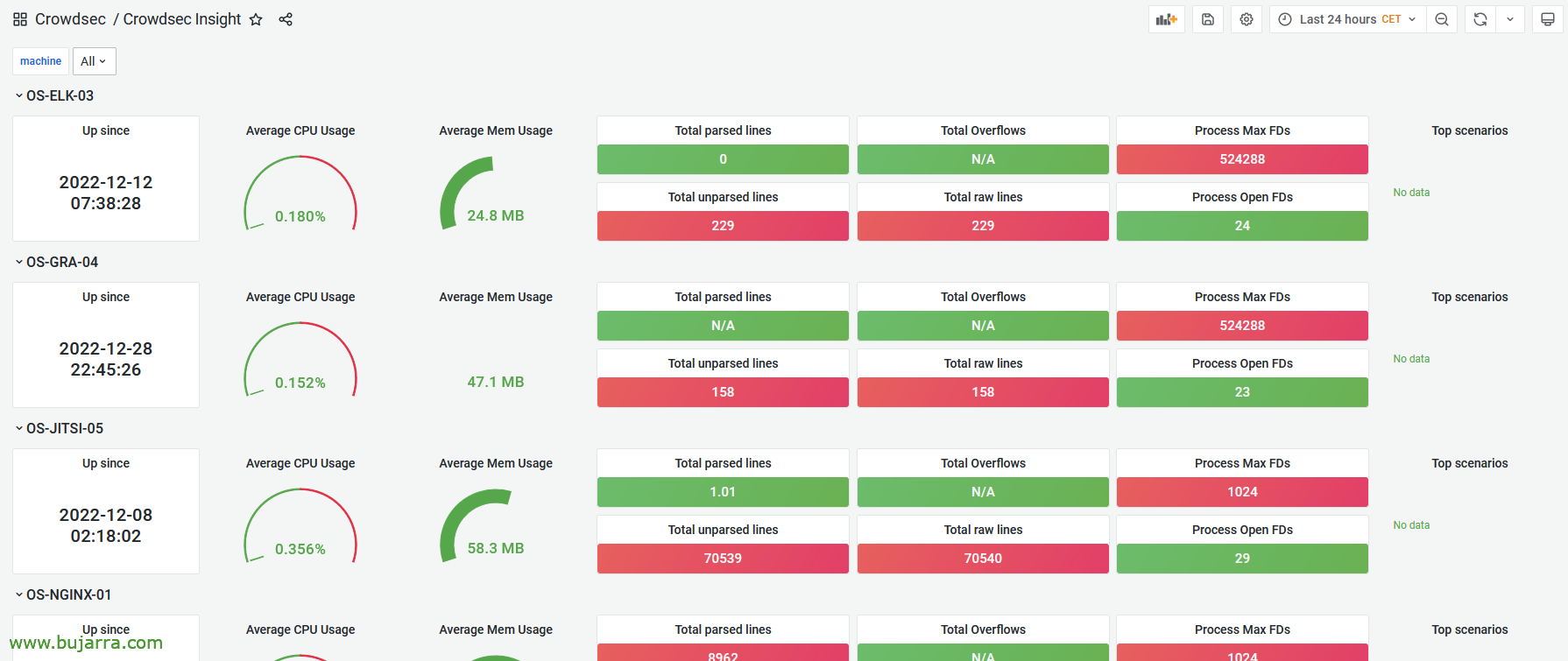Click OS-JITSI-05 Open FDs value 29
Viewport: 1568px width, 661px height.
click(1242, 559)
